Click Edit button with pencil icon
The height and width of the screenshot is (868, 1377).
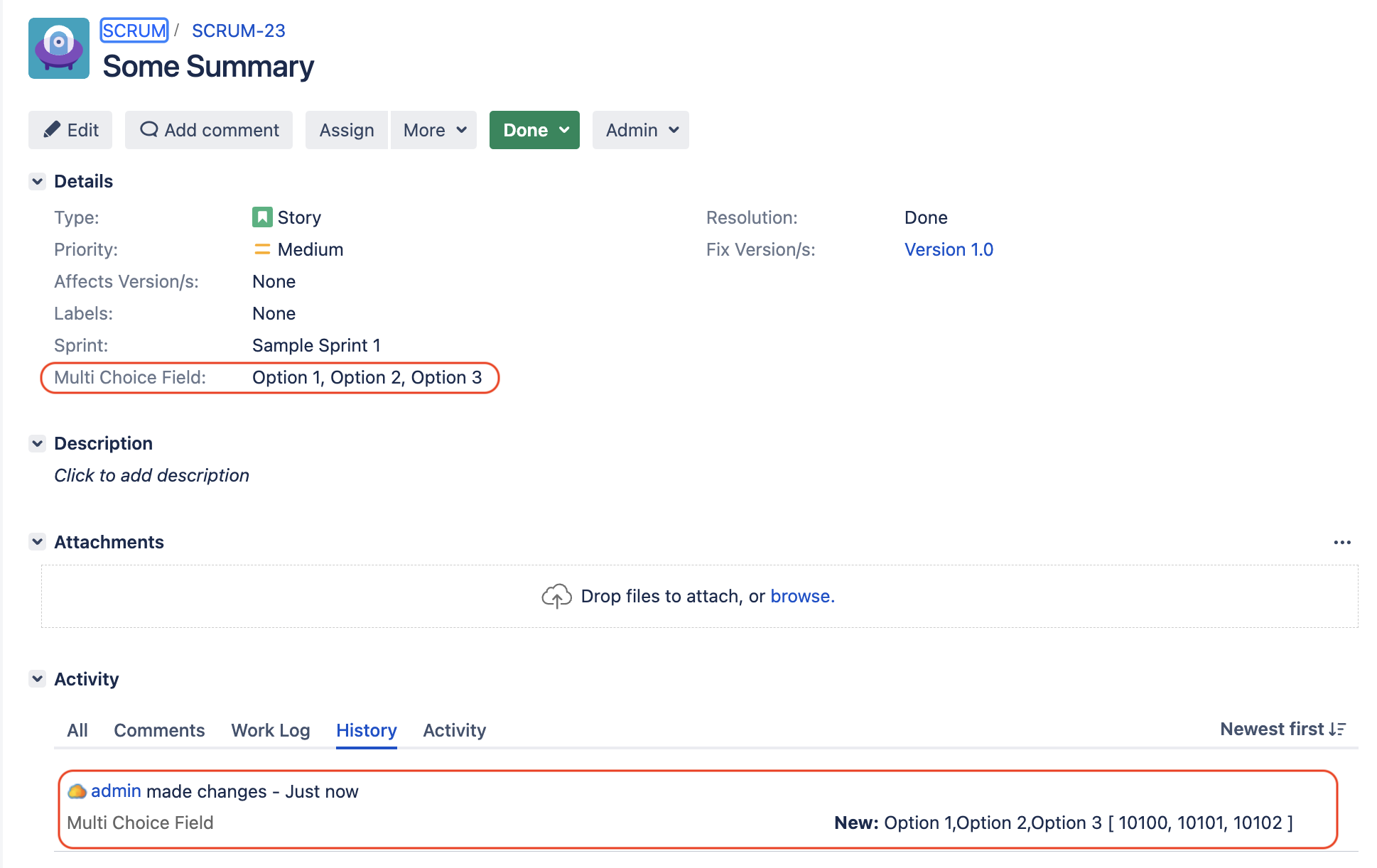tap(70, 130)
